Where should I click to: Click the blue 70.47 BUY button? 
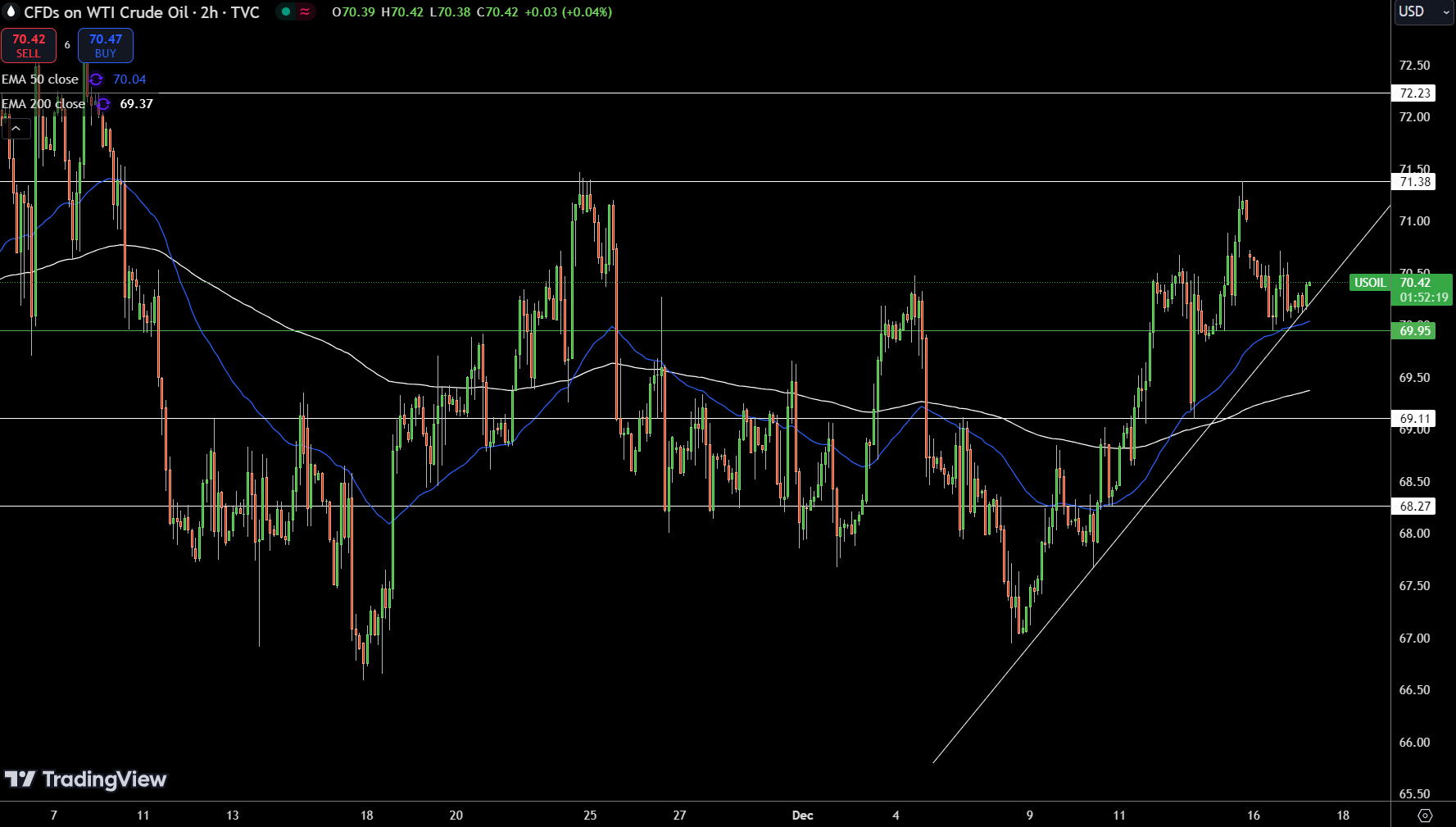[x=106, y=46]
